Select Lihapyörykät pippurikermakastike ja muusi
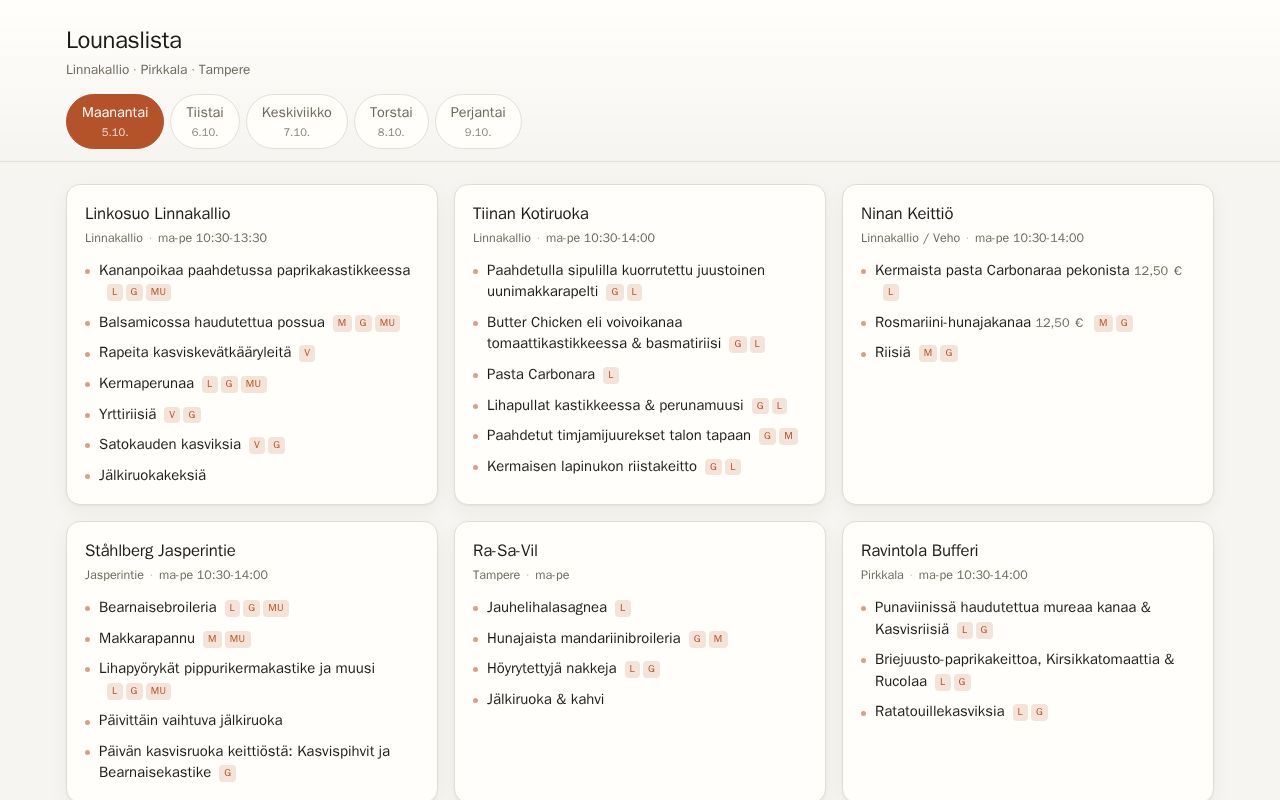This screenshot has height=800, width=1280. coord(237,668)
